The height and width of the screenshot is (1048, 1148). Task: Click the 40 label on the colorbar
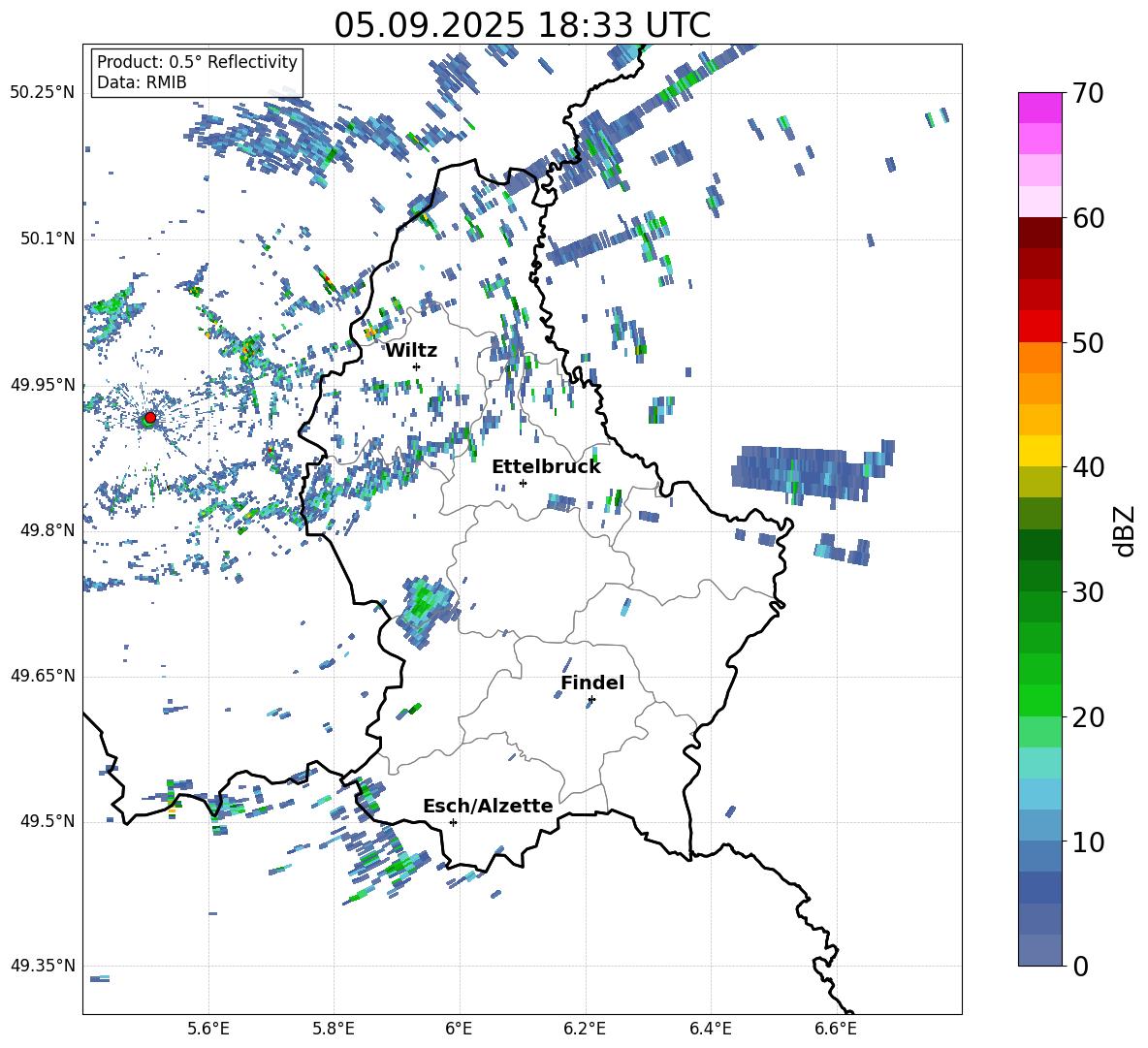pos(1087,467)
